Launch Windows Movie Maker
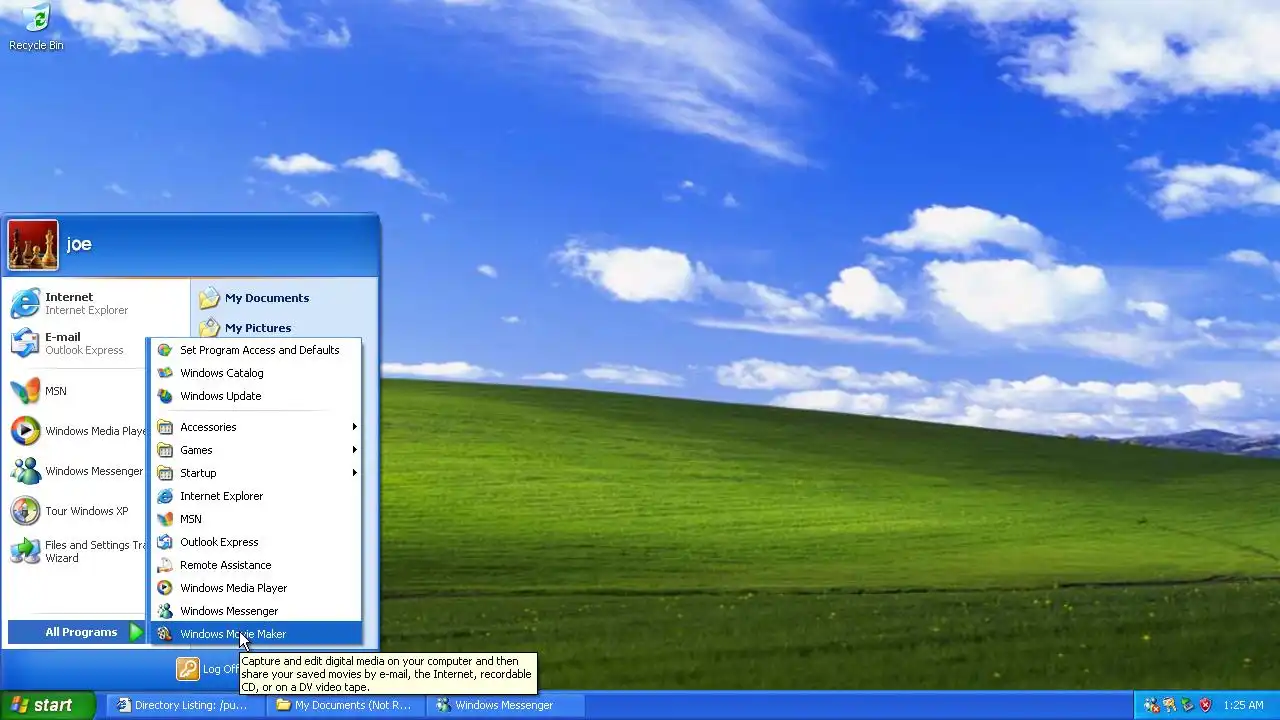 [x=256, y=634]
